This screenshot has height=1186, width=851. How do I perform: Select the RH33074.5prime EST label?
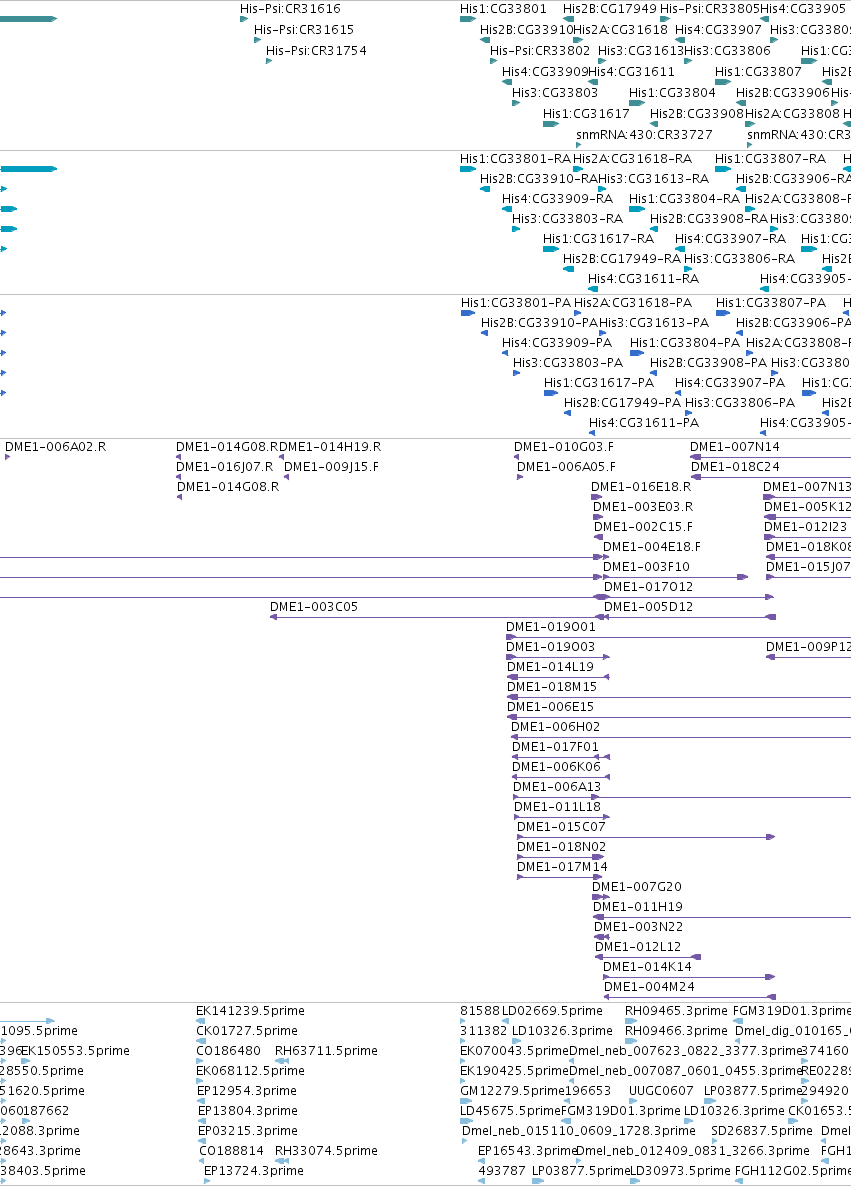pos(326,1151)
